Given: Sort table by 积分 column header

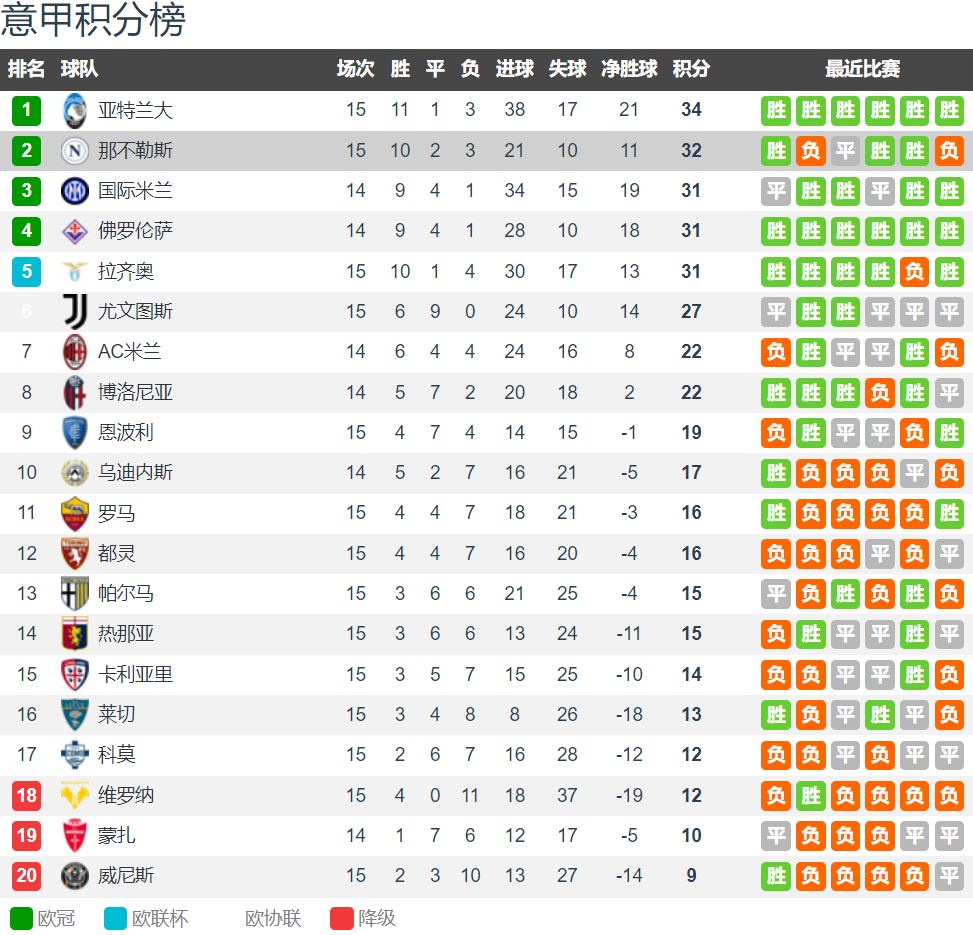Looking at the screenshot, I should click(x=691, y=69).
